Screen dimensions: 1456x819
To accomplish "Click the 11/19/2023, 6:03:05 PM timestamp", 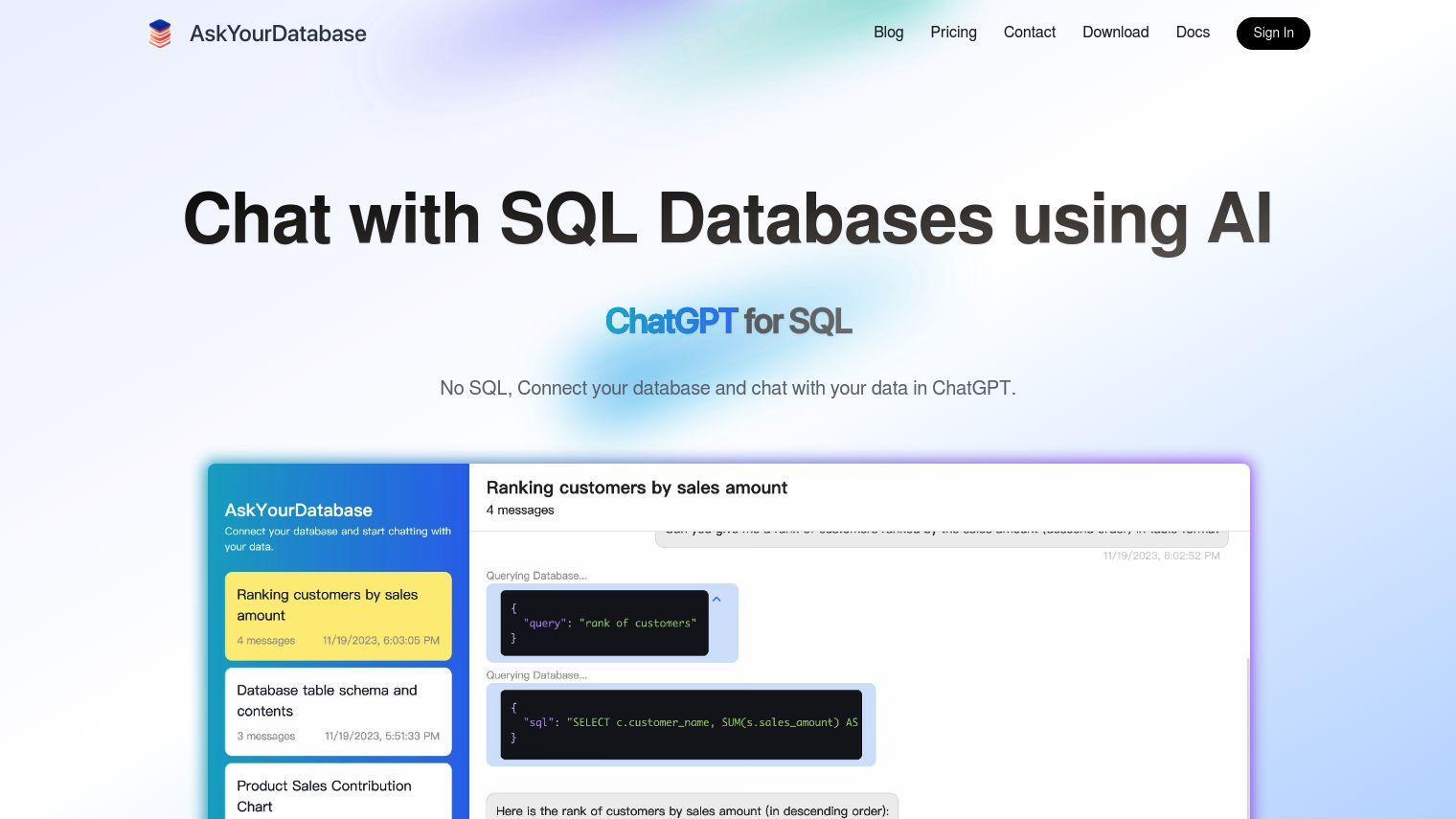I will tap(381, 641).
